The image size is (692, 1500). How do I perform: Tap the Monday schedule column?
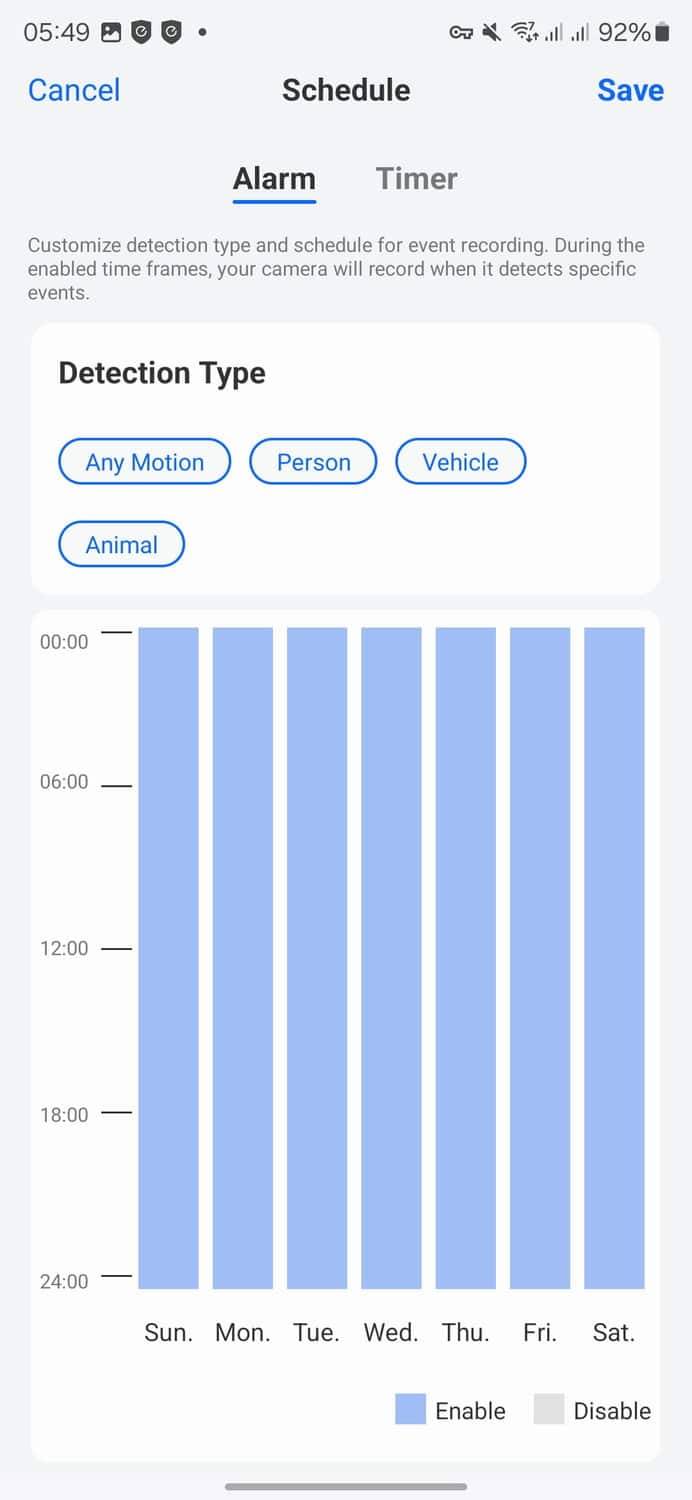click(243, 958)
